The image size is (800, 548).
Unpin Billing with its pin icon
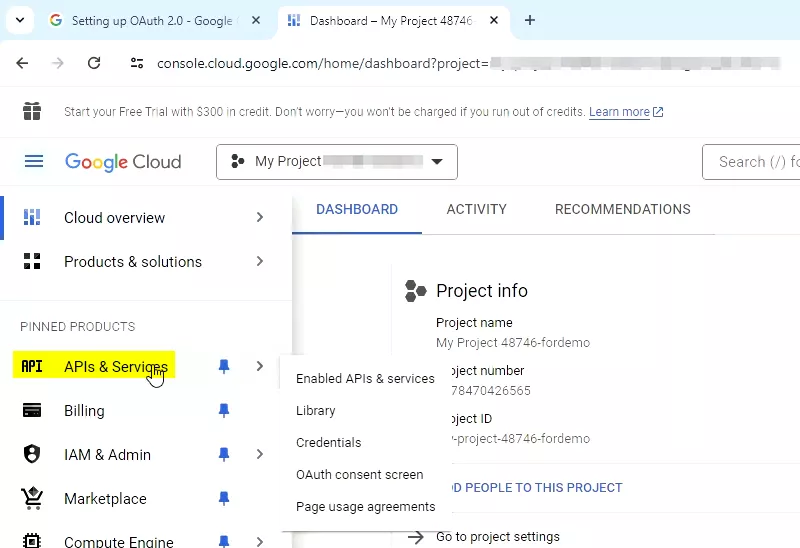point(223,410)
